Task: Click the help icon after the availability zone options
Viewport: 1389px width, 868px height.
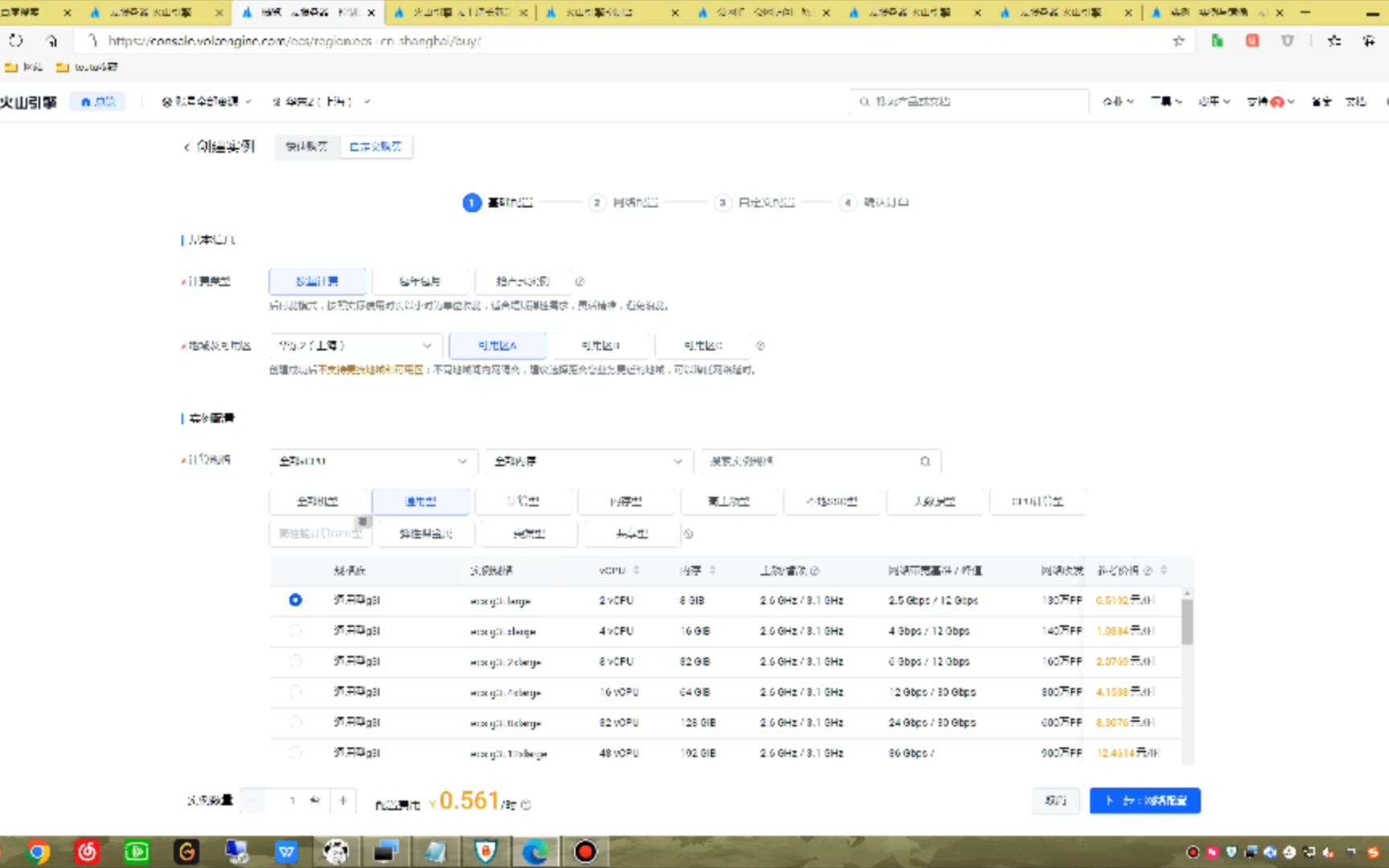Action: click(760, 346)
